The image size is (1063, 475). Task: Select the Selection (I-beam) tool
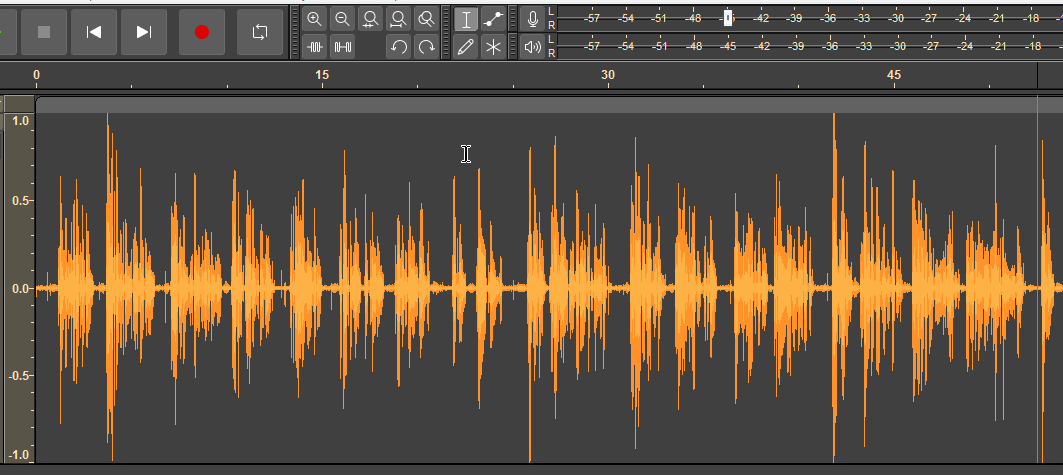pos(466,19)
